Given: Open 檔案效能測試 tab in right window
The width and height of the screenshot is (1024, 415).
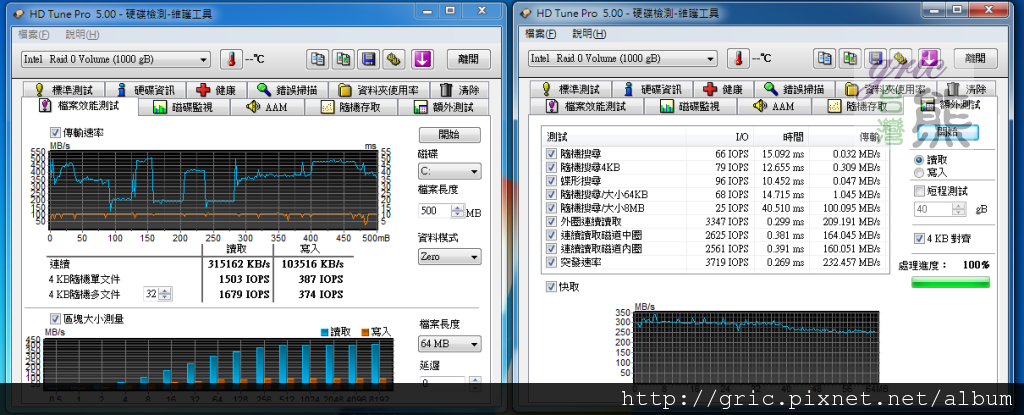Looking at the screenshot, I should tap(586, 107).
